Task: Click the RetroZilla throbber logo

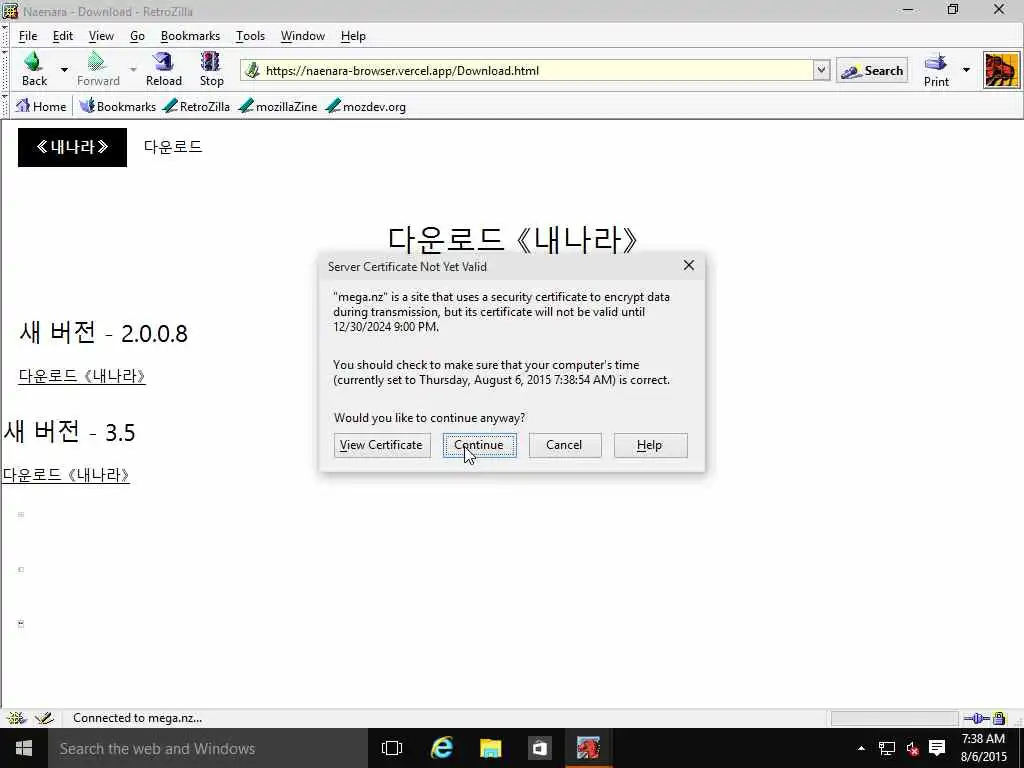Action: pyautogui.click(x=1001, y=71)
